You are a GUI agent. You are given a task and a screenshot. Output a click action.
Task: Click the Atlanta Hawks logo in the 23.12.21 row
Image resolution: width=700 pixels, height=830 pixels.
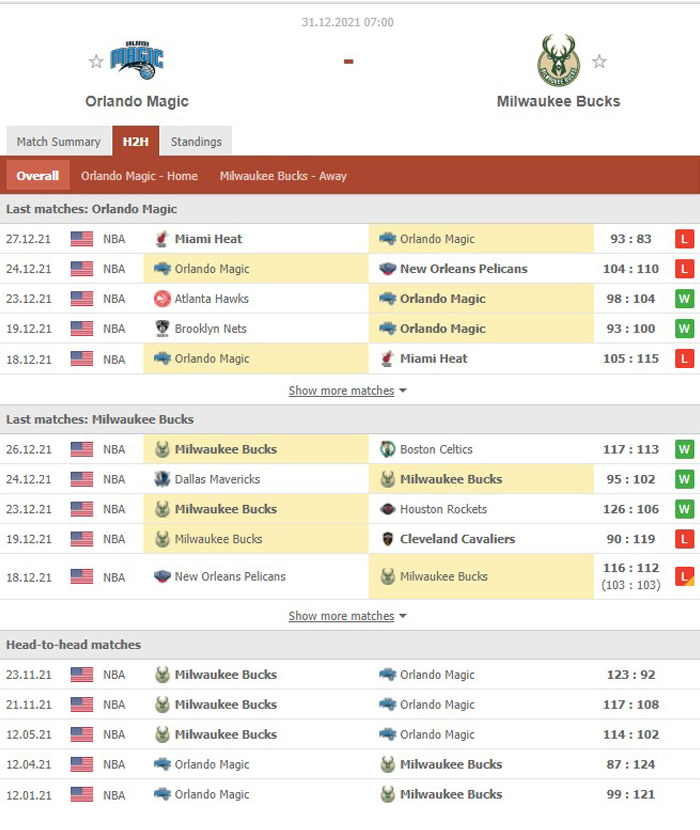tap(162, 299)
